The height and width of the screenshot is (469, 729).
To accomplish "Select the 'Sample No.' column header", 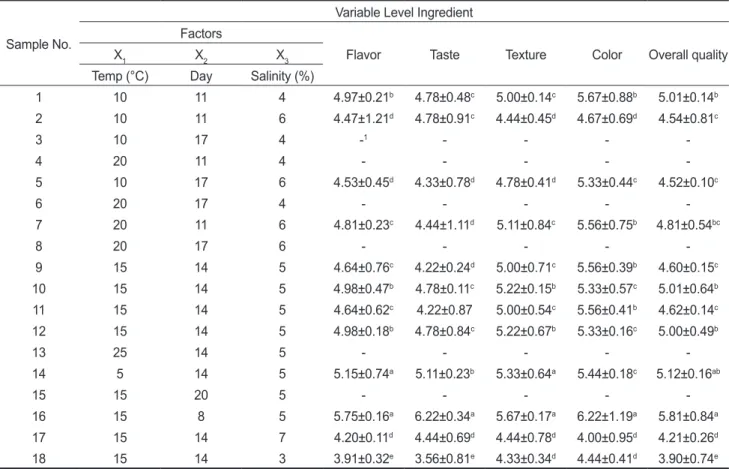I will (x=38, y=45).
